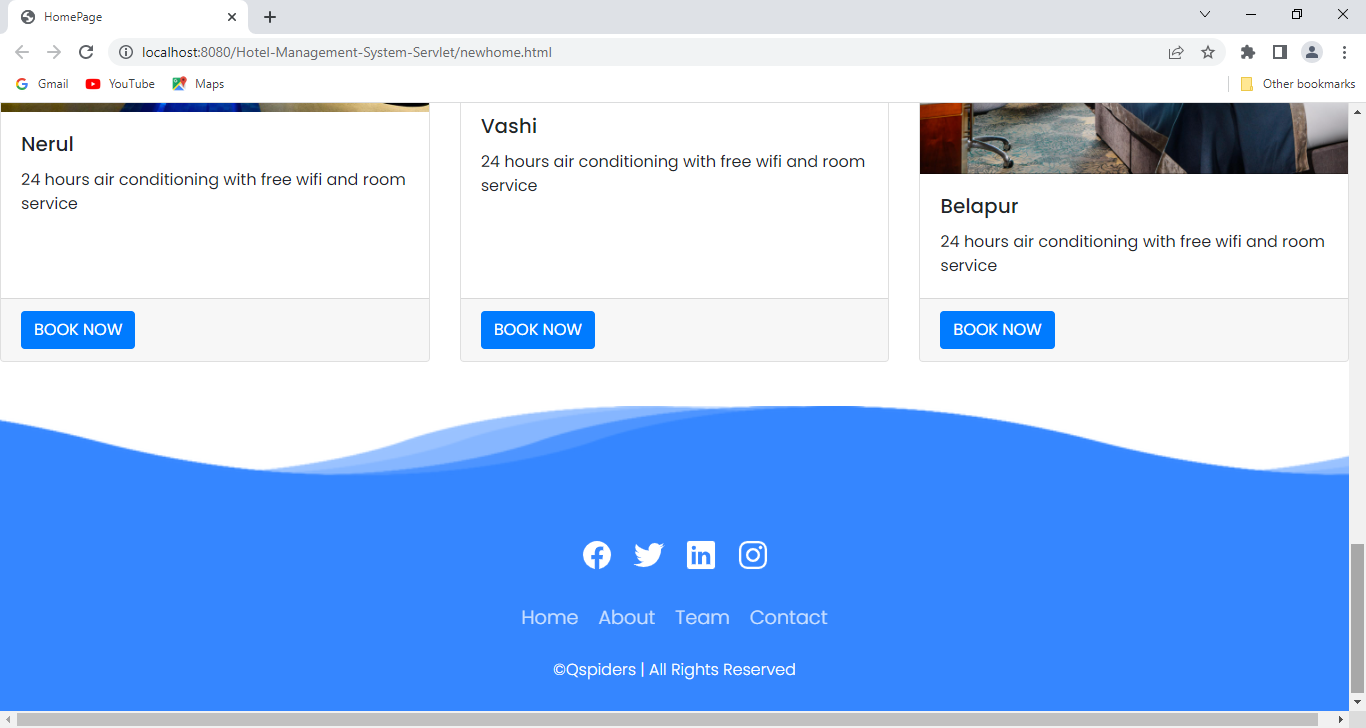Click the Belapur card title
Image resolution: width=1366 pixels, height=728 pixels.
[979, 206]
